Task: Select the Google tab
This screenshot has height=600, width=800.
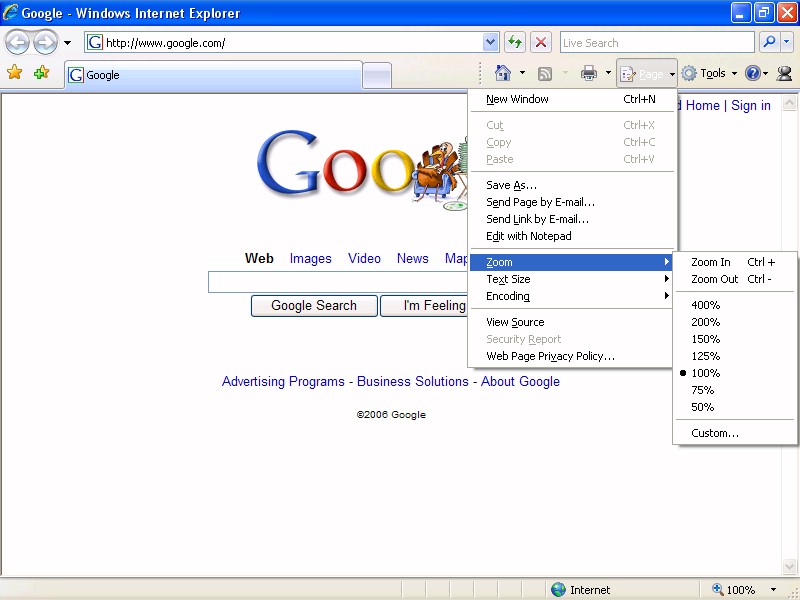Action: click(214, 75)
